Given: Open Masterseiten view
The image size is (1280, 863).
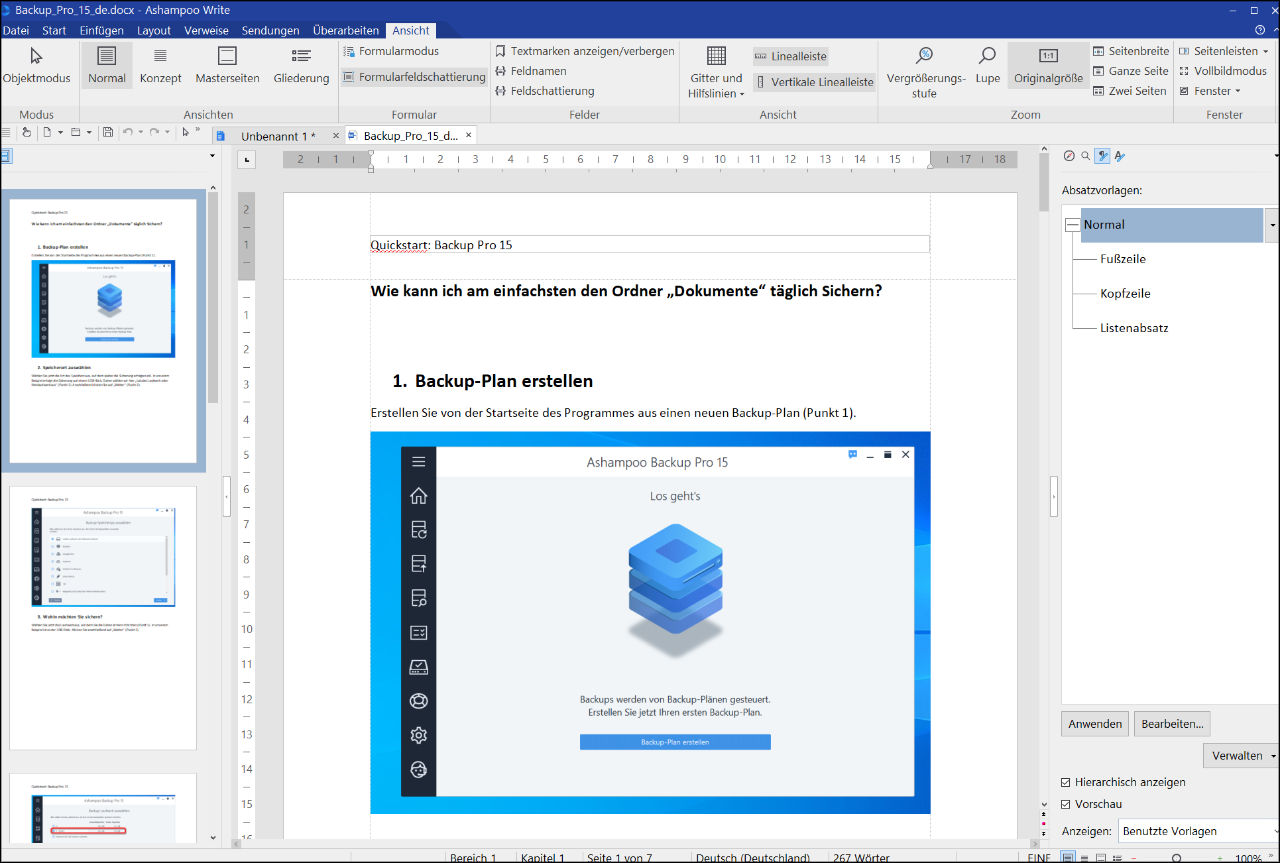Looking at the screenshot, I should coord(227,66).
